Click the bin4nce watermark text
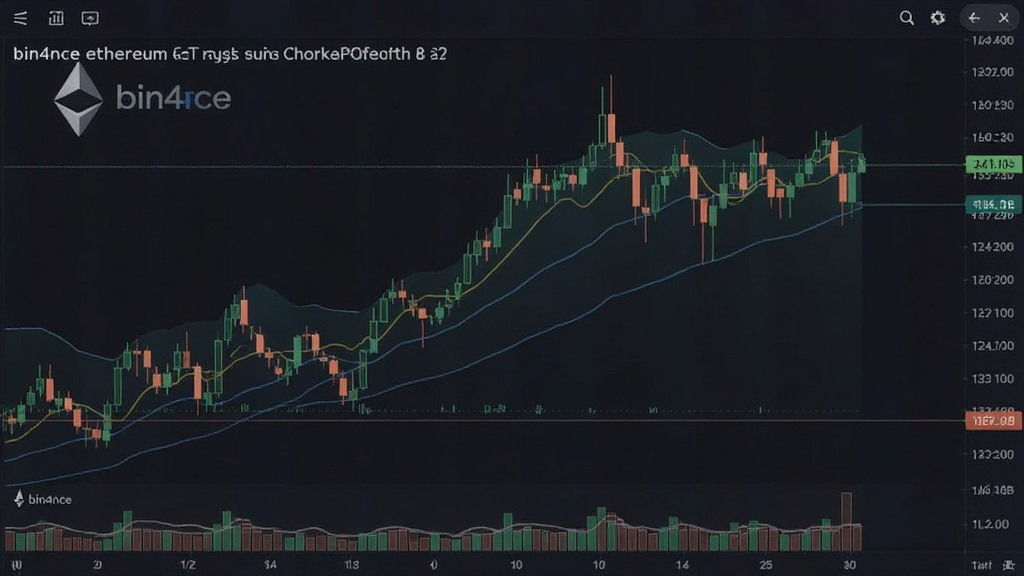Image resolution: width=1024 pixels, height=576 pixels. click(x=174, y=98)
